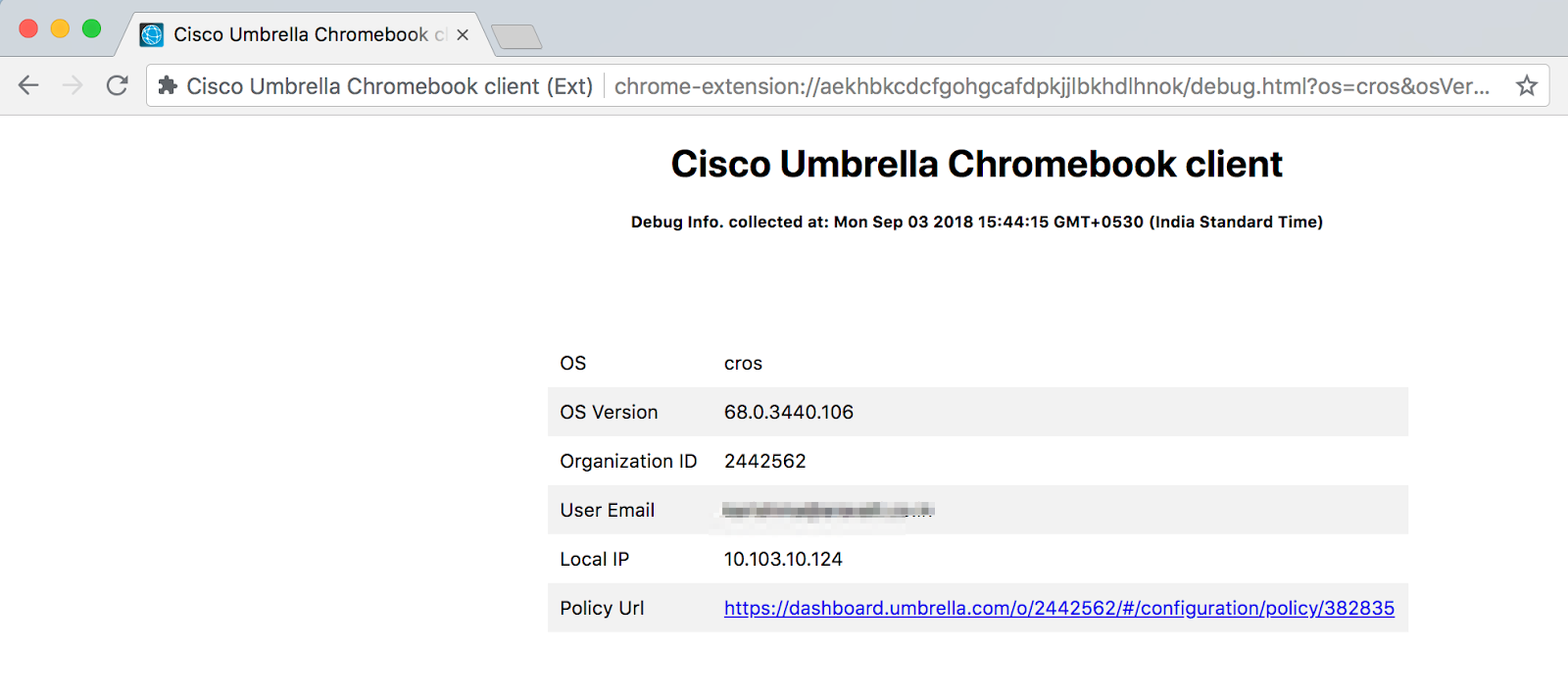Click the Debug Info collected timestamp line

point(976,222)
